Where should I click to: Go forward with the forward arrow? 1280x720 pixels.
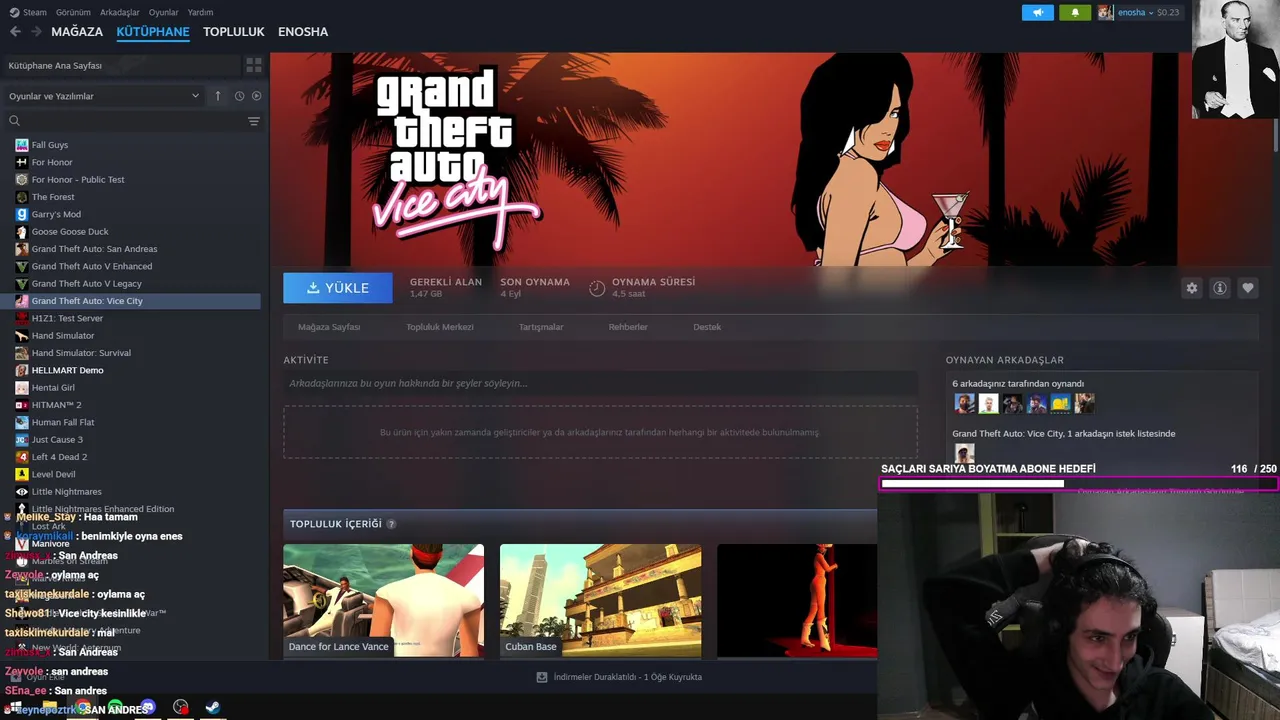pyautogui.click(x=36, y=32)
